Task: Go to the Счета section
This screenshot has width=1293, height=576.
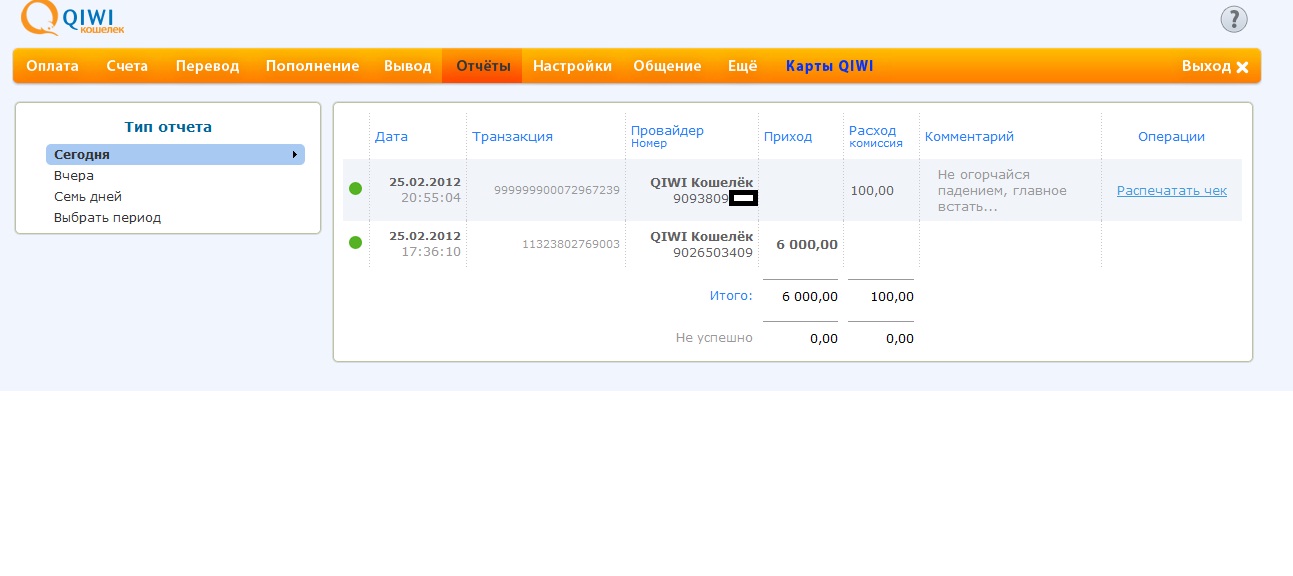Action: (127, 66)
